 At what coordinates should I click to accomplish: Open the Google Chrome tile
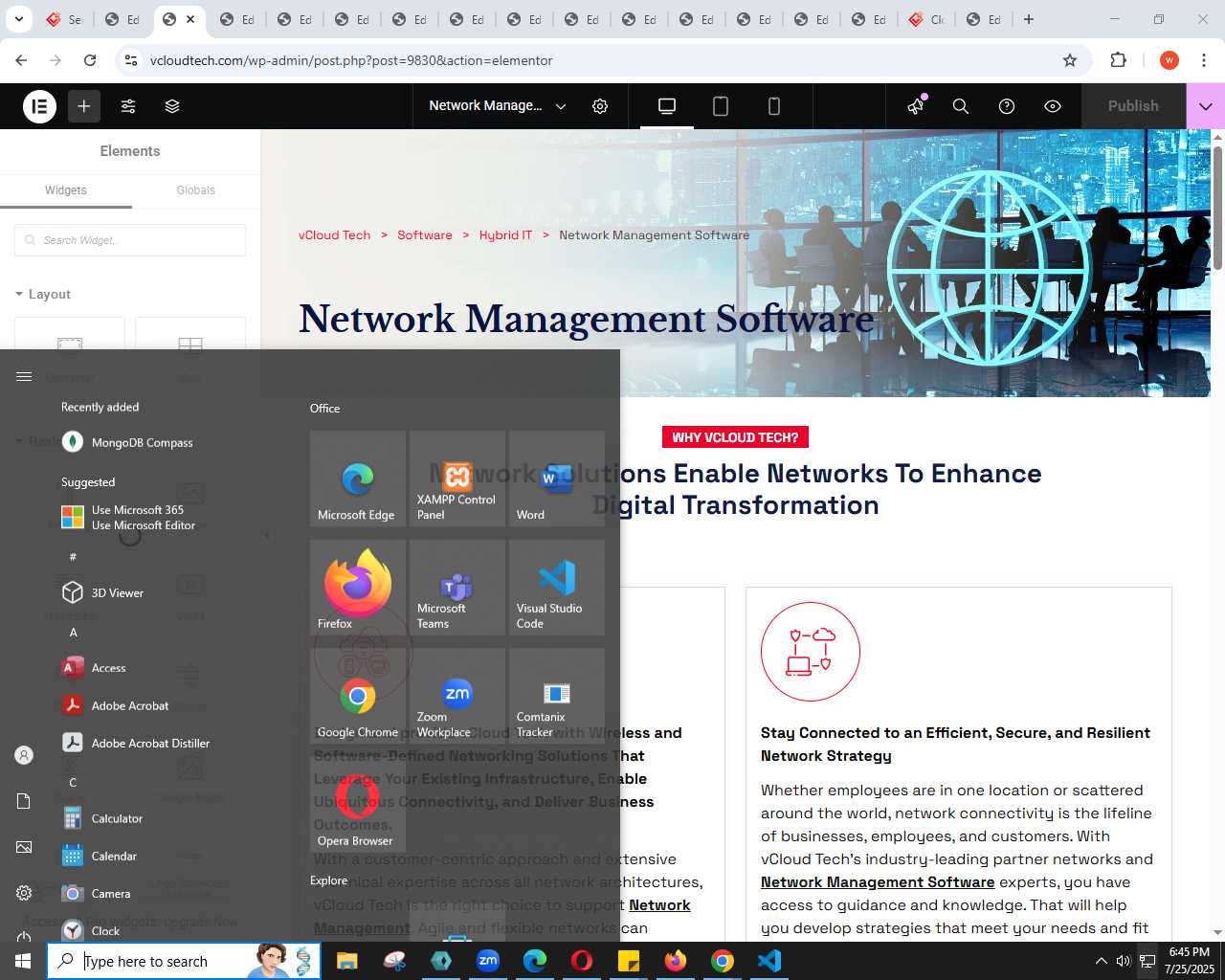358,696
